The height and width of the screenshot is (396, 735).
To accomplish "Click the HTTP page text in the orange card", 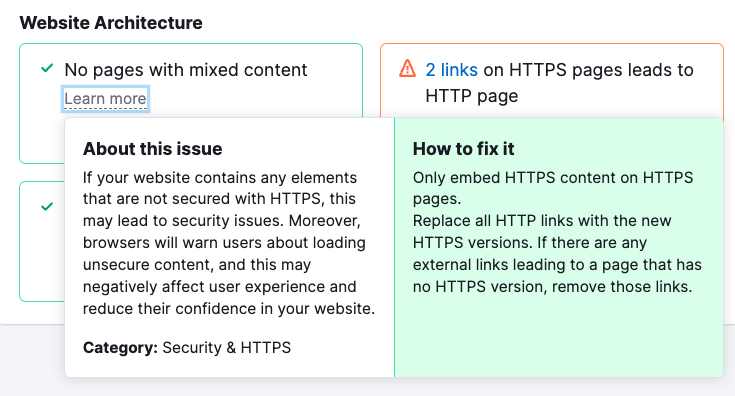I will click(x=472, y=96).
